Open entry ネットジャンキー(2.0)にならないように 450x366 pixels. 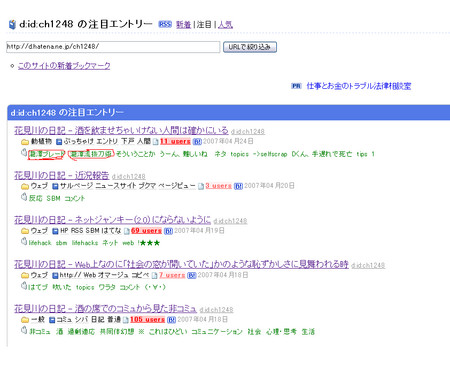click(x=113, y=219)
